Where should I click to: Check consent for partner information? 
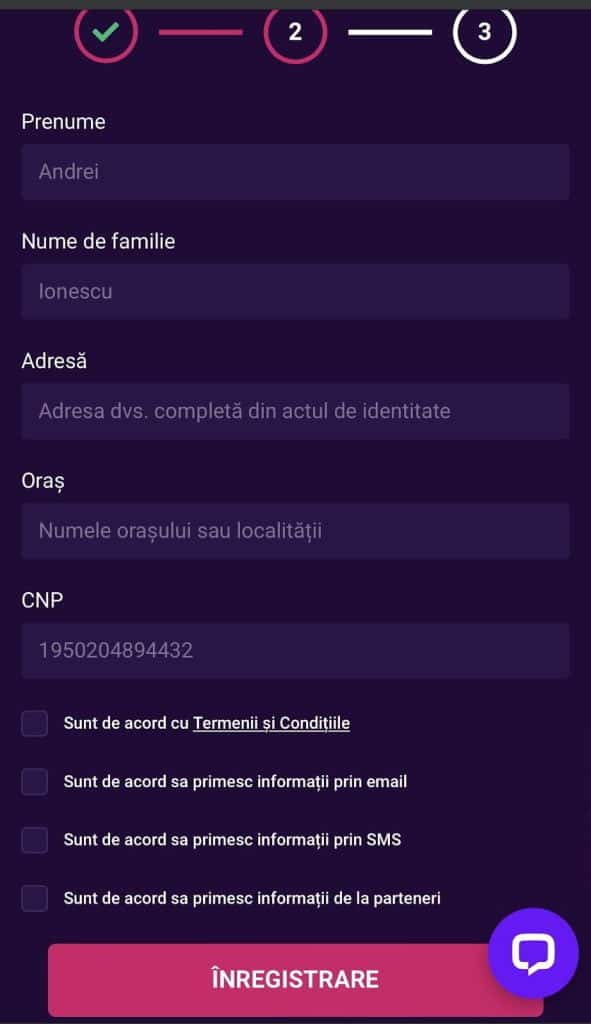coord(35,898)
